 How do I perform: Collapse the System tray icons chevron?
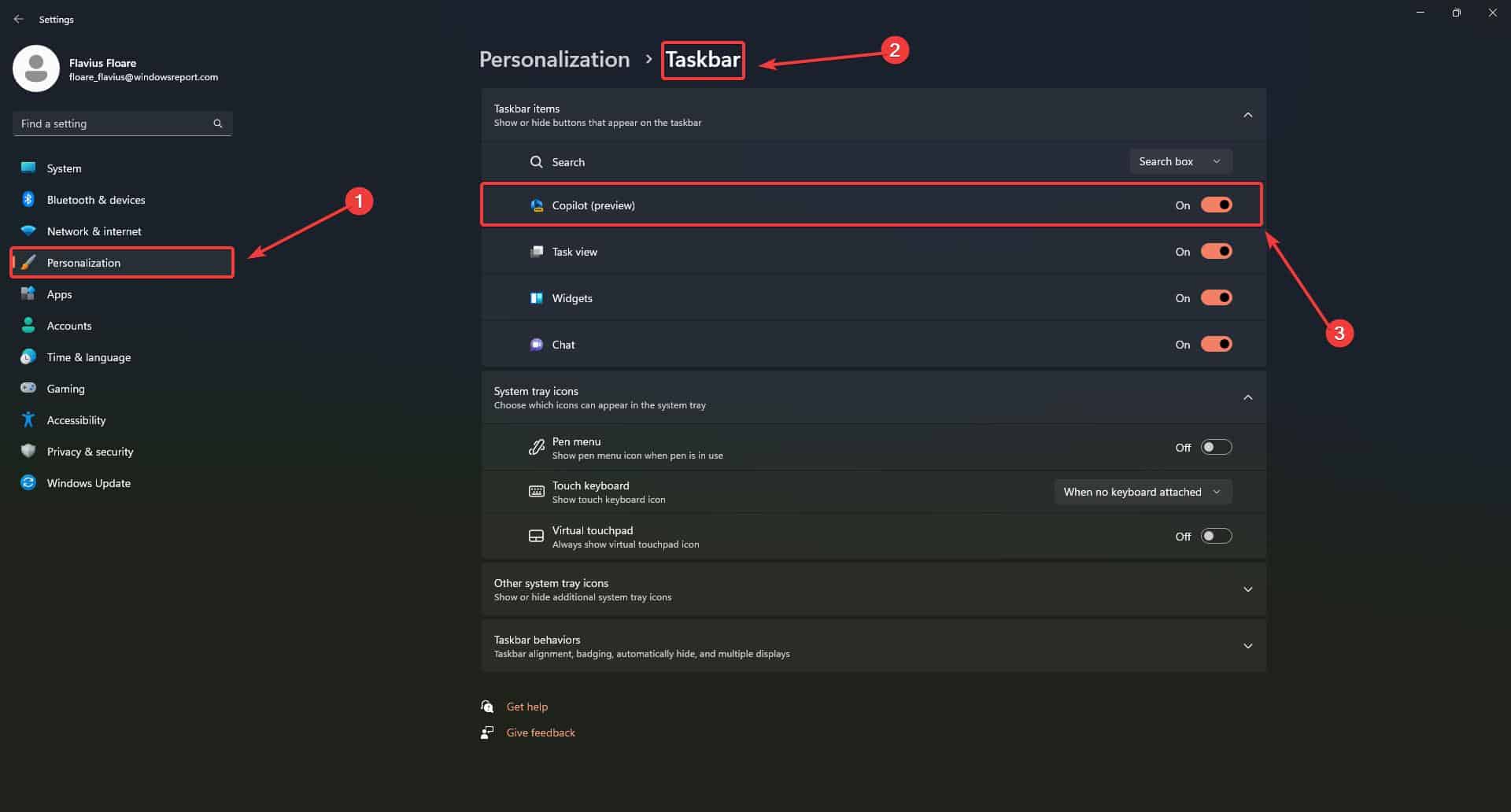point(1247,397)
